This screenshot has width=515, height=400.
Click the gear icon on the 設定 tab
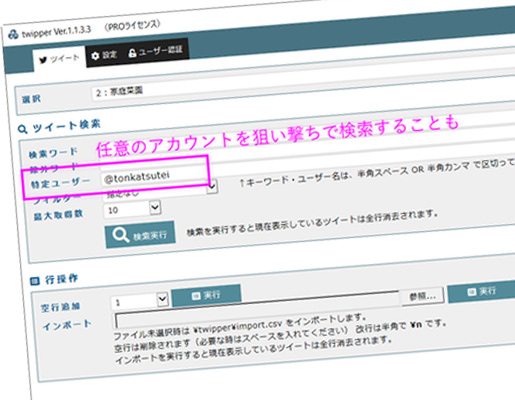click(x=95, y=56)
